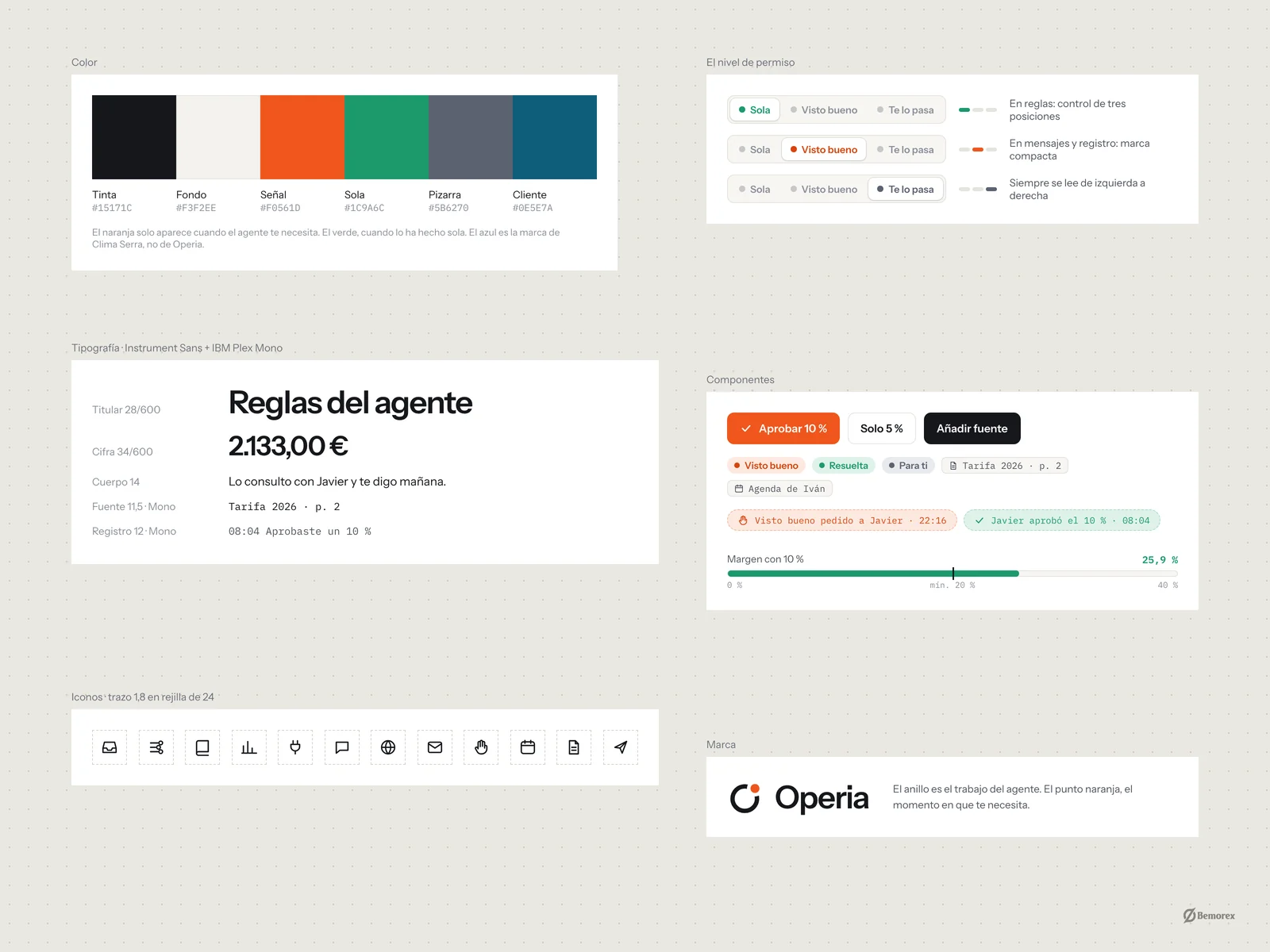Click the bar chart icon
Image resolution: width=1270 pixels, height=952 pixels.
tap(249, 747)
